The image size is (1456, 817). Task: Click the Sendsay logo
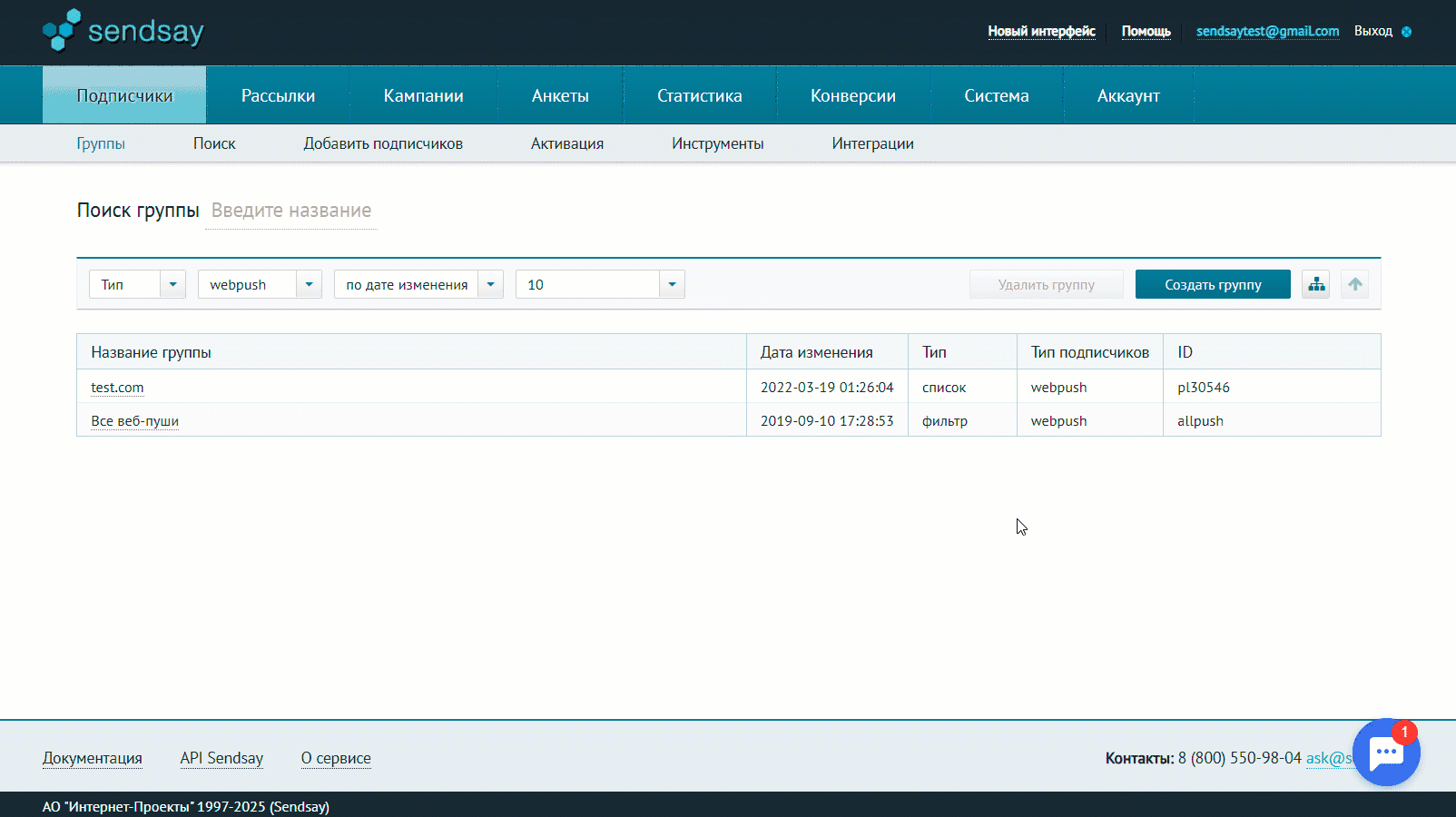pyautogui.click(x=123, y=31)
